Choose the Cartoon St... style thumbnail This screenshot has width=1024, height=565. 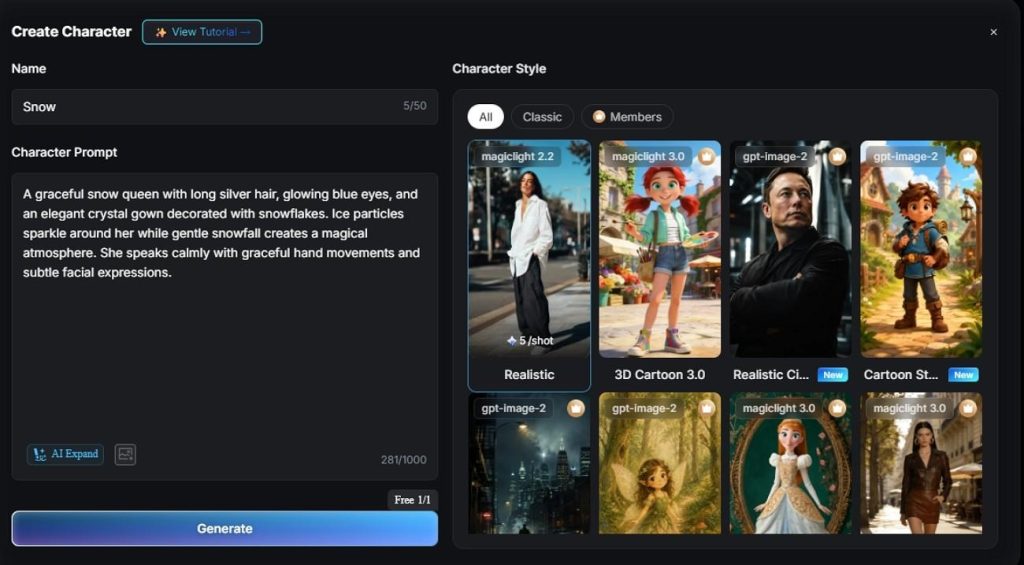point(921,250)
